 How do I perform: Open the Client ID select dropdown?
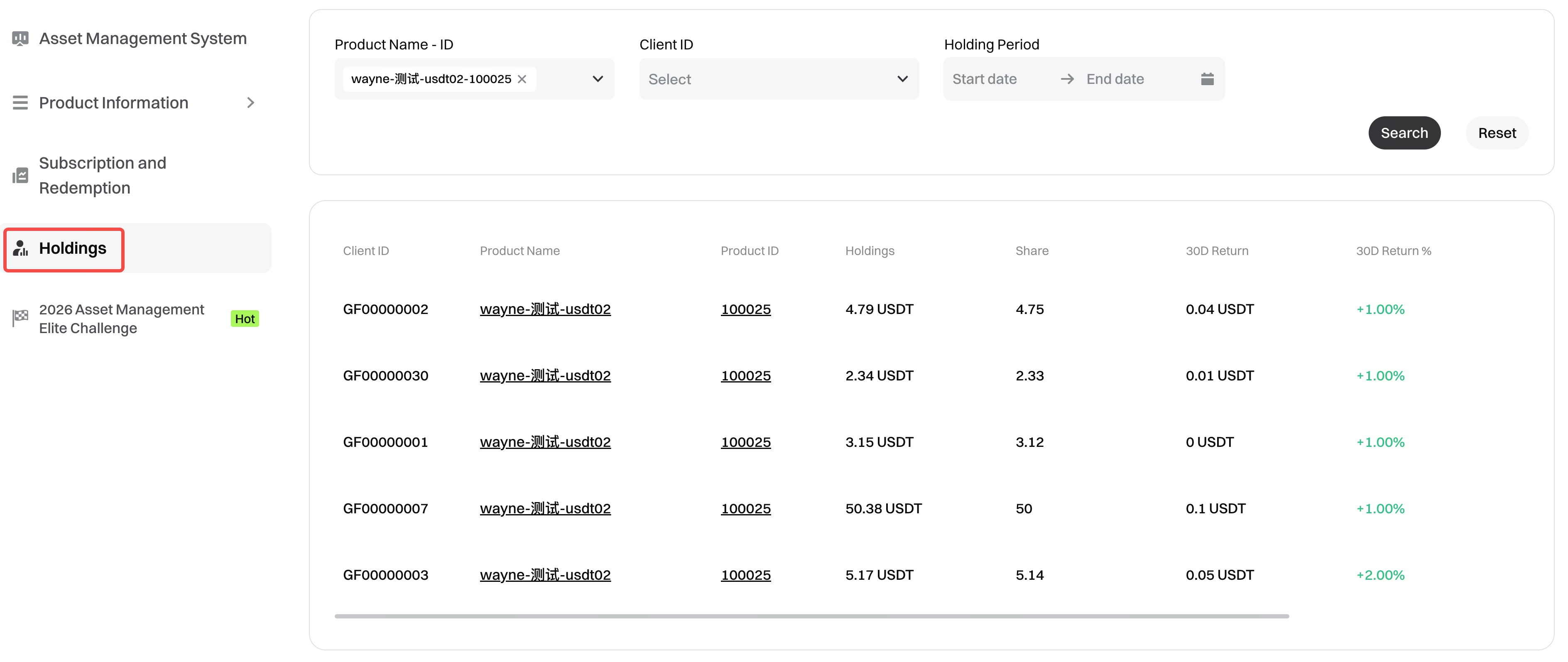(x=779, y=79)
